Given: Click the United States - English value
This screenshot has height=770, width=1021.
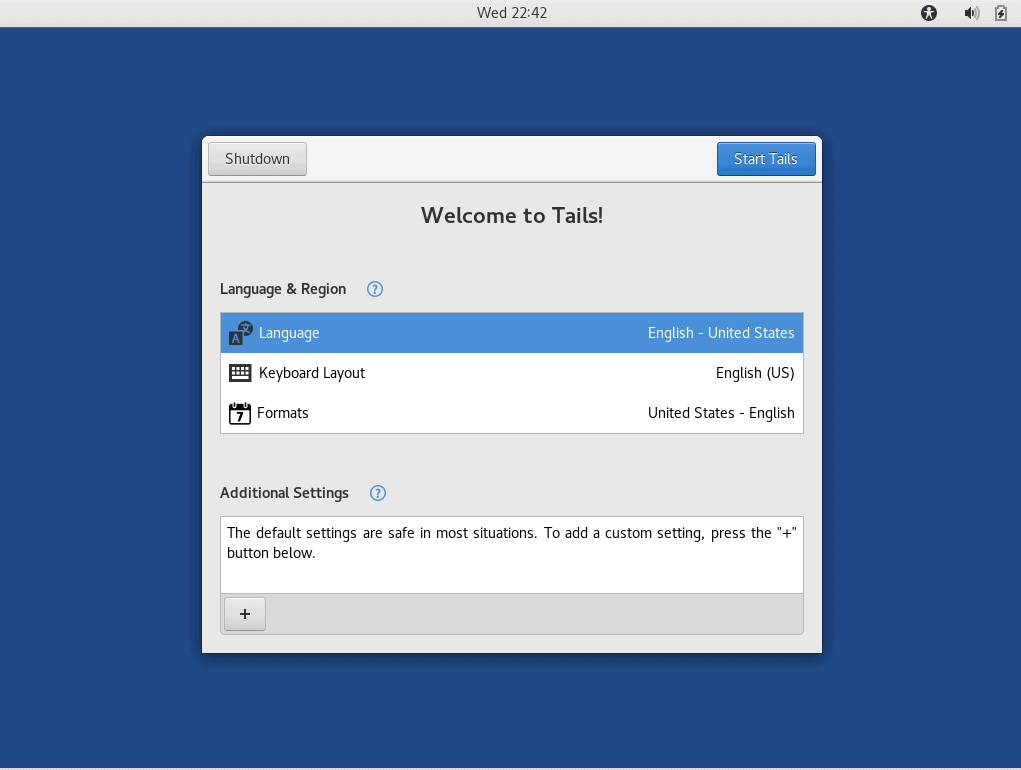Looking at the screenshot, I should (x=721, y=413).
